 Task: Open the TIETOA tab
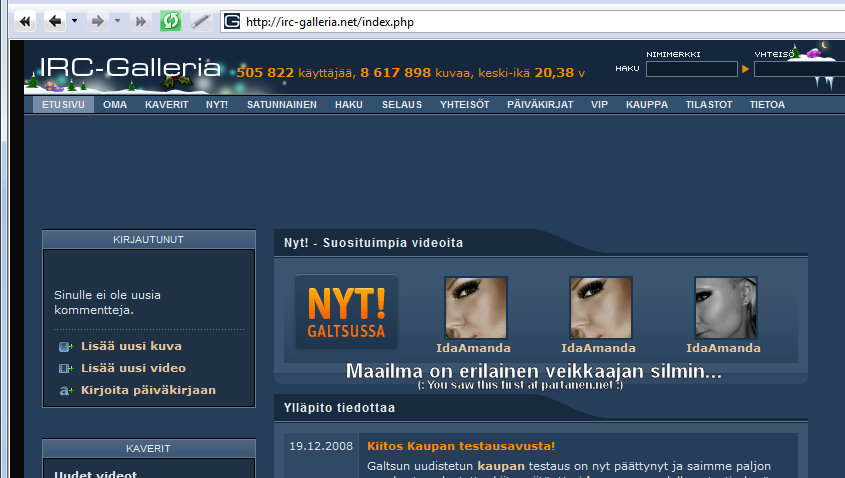tap(767, 105)
